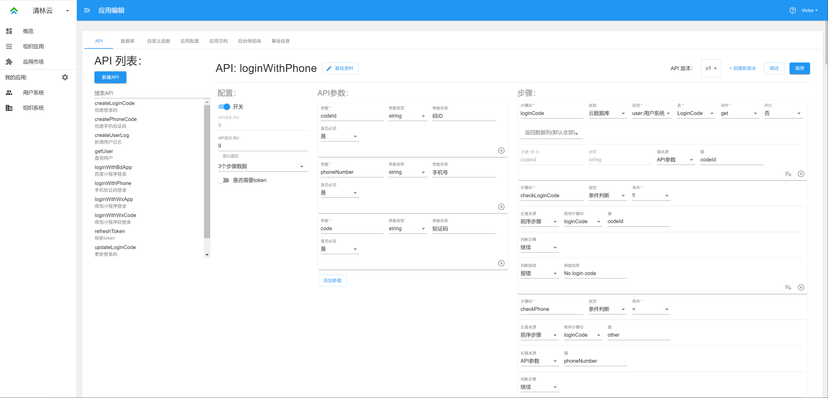This screenshot has width=828, height=398.
Task: Remove the codeId parameter with its delete icon
Action: click(x=501, y=150)
